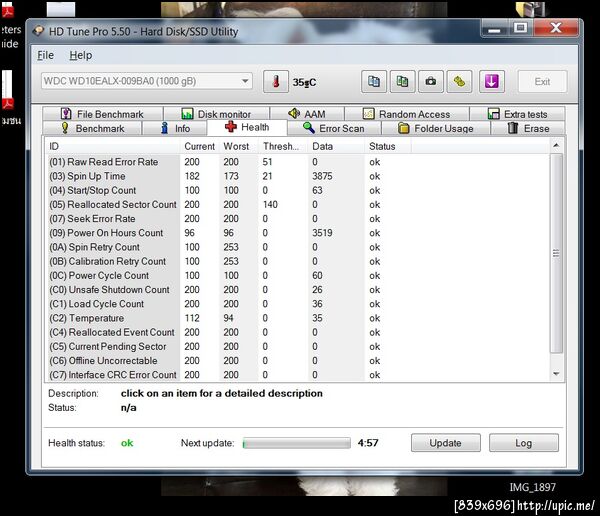Viewport: 600px width, 516px height.
Task: Select (C2) Temperature attribute row
Action: pos(298,318)
